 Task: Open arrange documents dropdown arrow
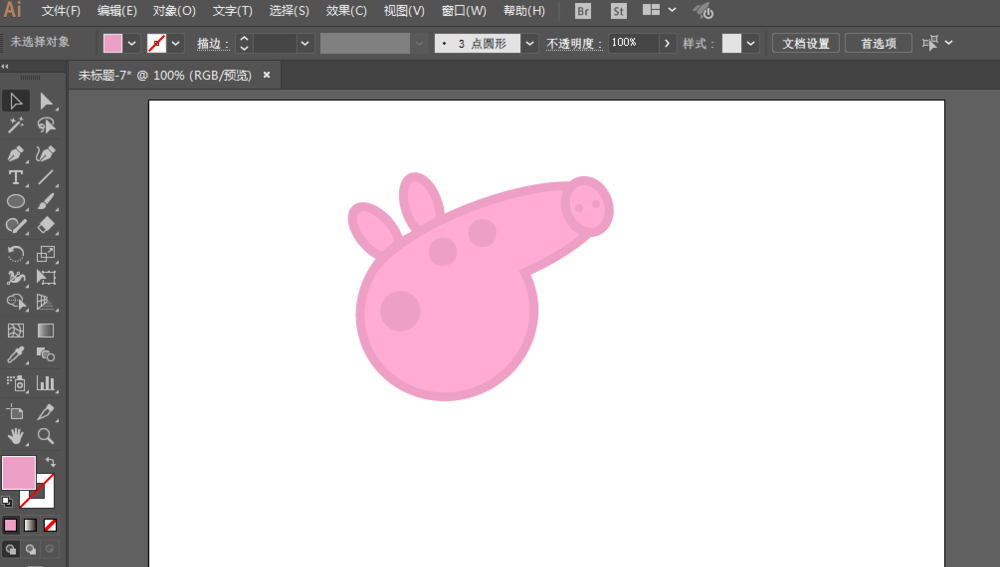pyautogui.click(x=672, y=10)
